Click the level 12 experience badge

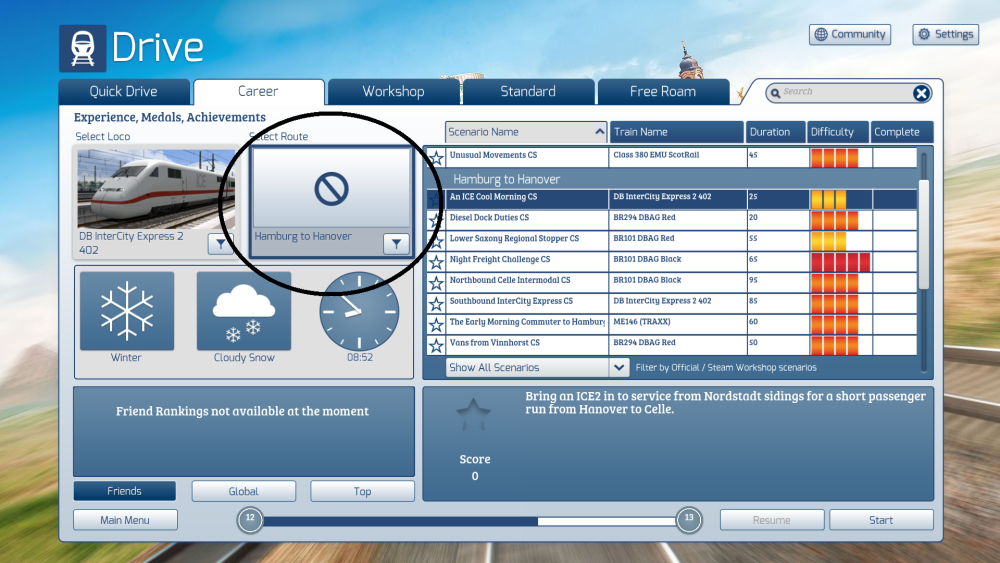(x=250, y=519)
